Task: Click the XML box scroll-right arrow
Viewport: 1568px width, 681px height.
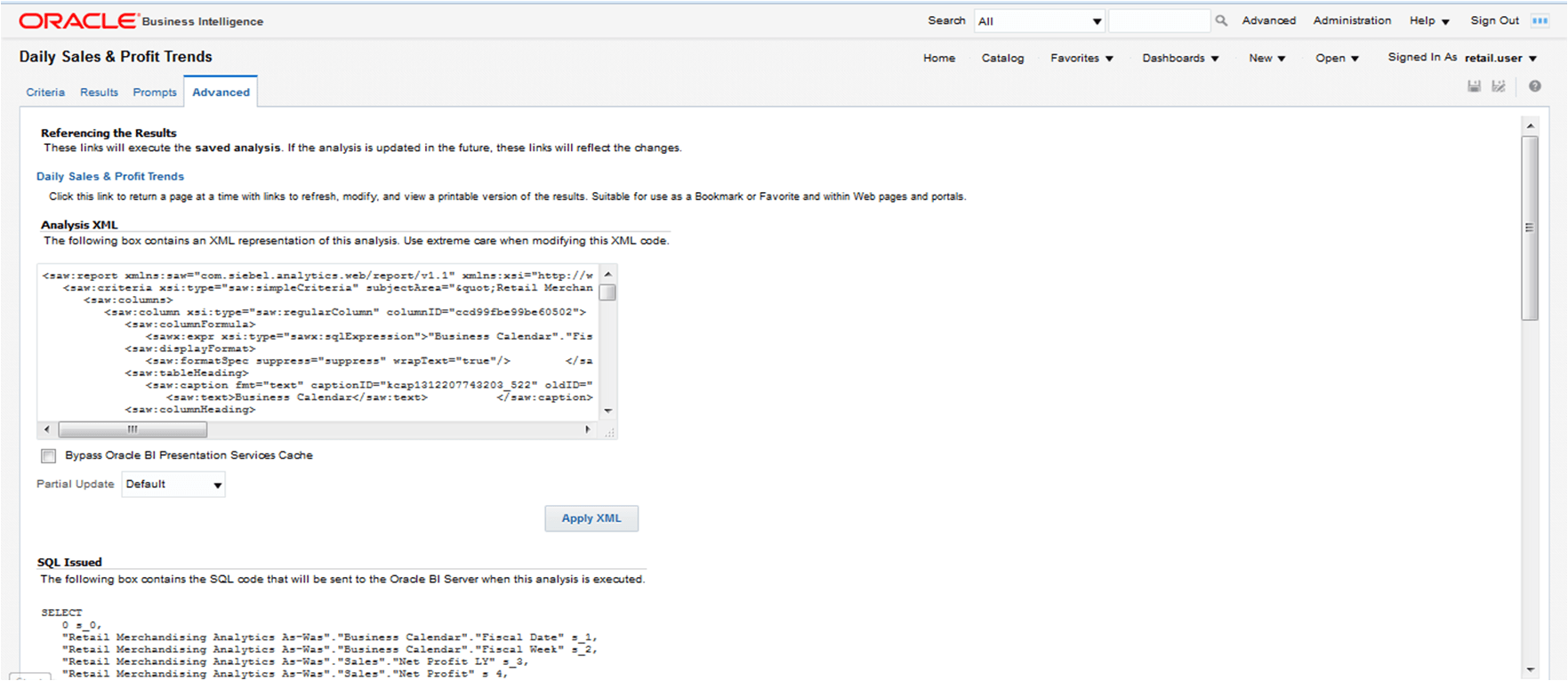Action: click(587, 429)
